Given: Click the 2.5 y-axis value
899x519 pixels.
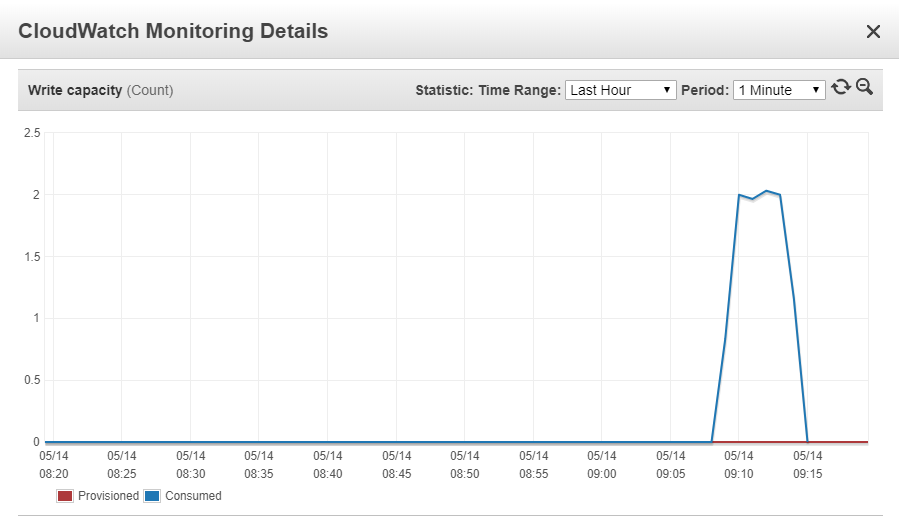Looking at the screenshot, I should click(32, 133).
